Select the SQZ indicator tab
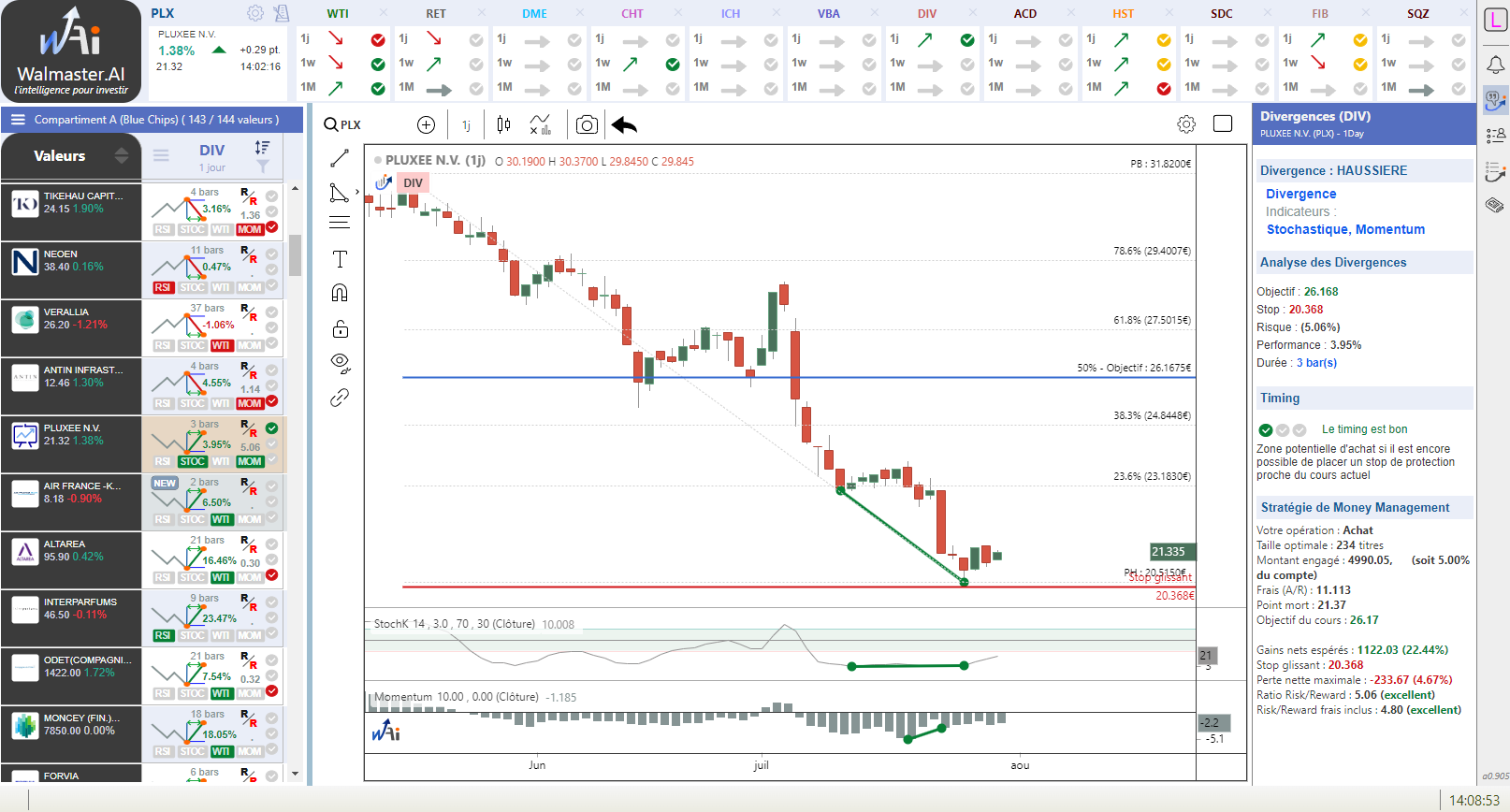The image size is (1510, 812). pos(1417,14)
